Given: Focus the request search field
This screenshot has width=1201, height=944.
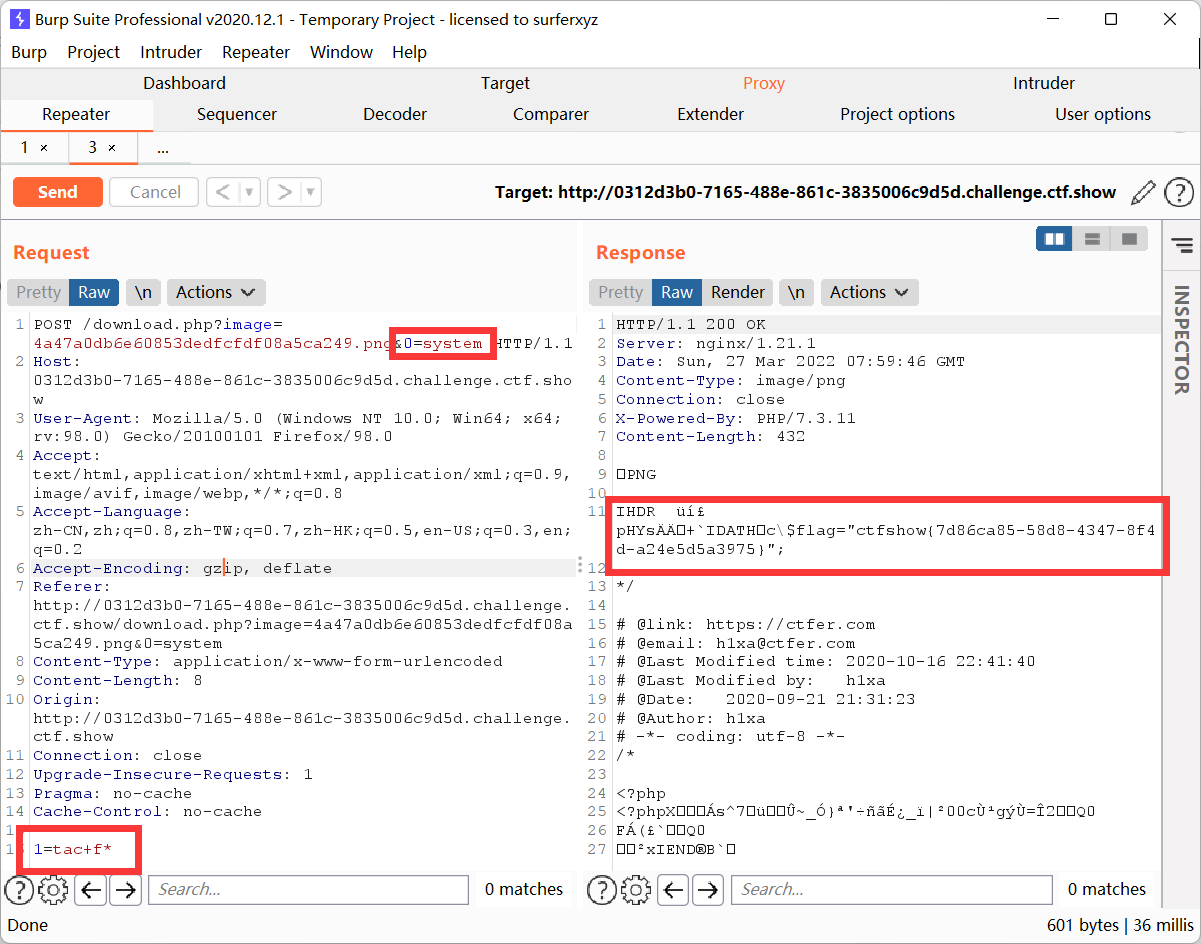Looking at the screenshot, I should [x=308, y=889].
